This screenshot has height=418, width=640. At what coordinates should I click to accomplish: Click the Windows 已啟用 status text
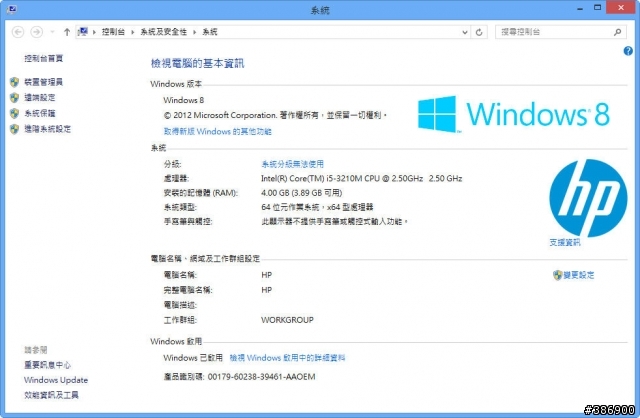193,358
